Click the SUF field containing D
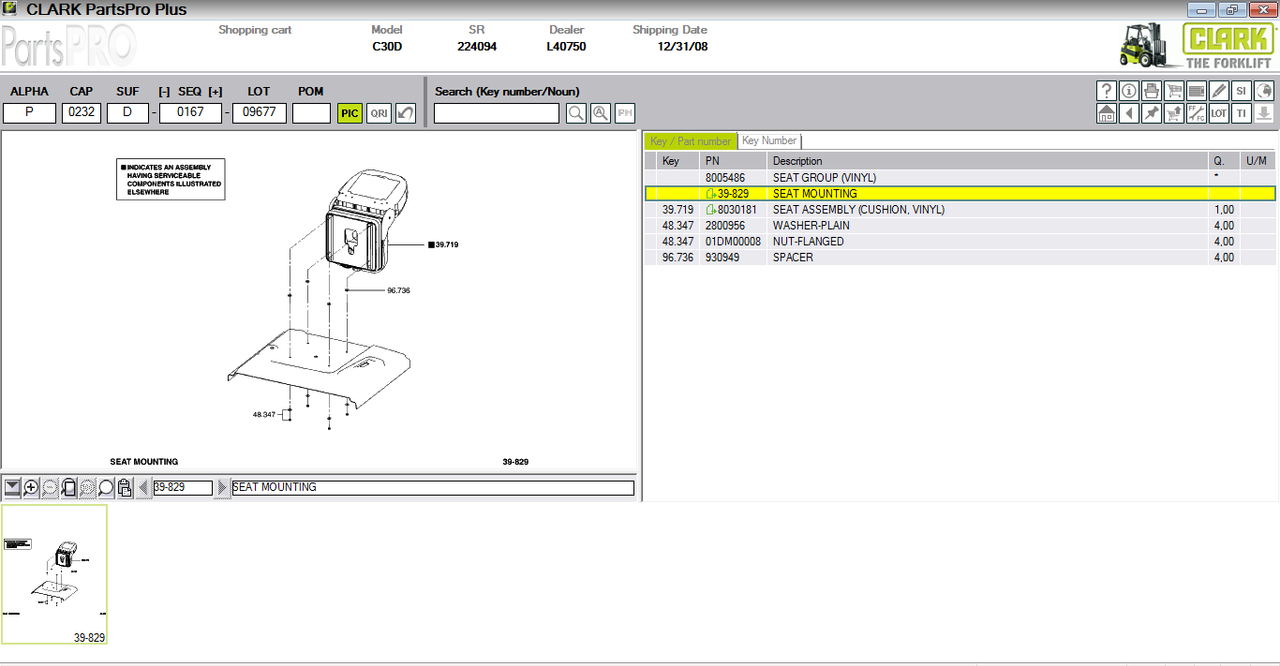 click(x=128, y=112)
